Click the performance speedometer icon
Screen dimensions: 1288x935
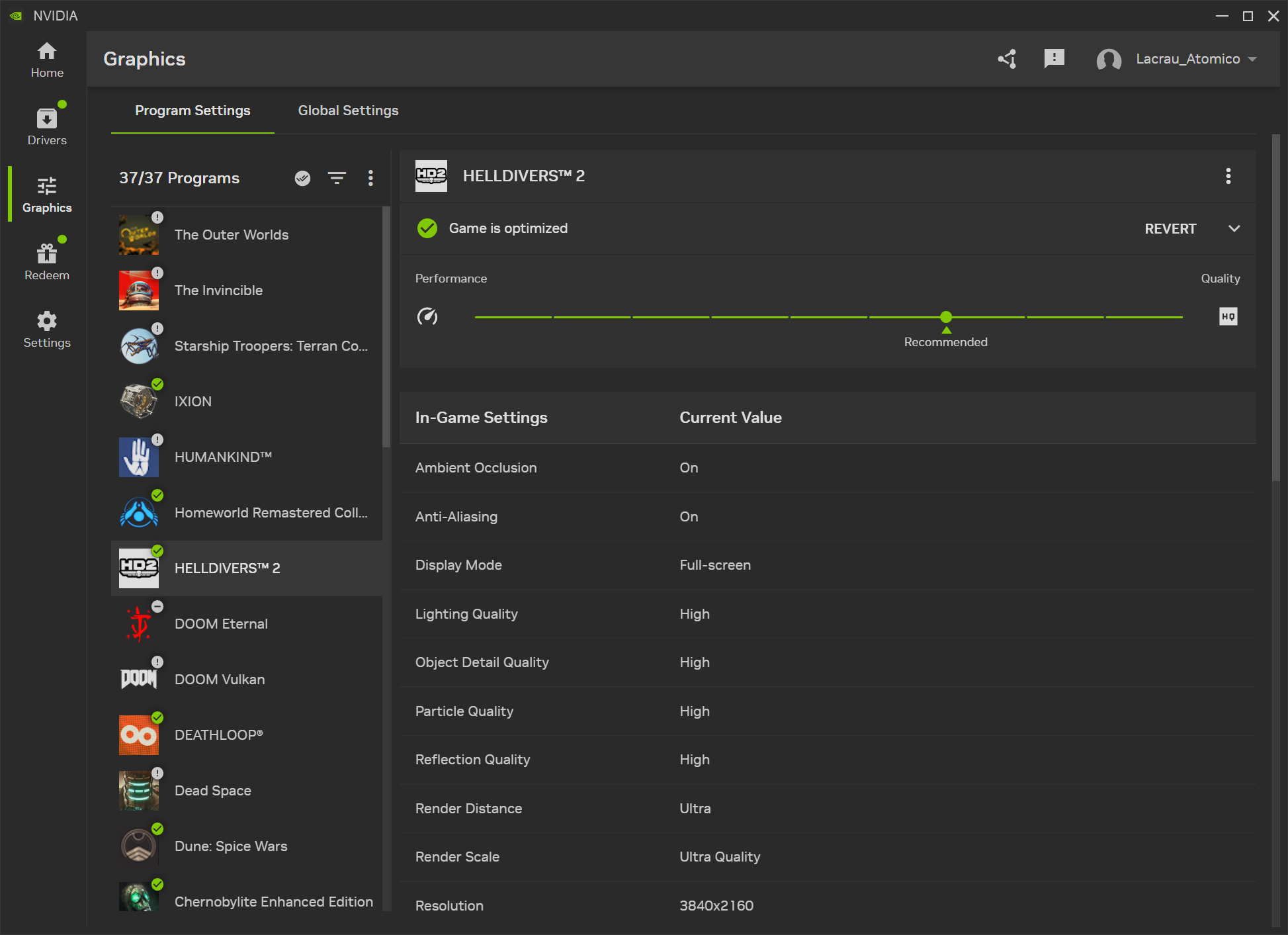(427, 317)
